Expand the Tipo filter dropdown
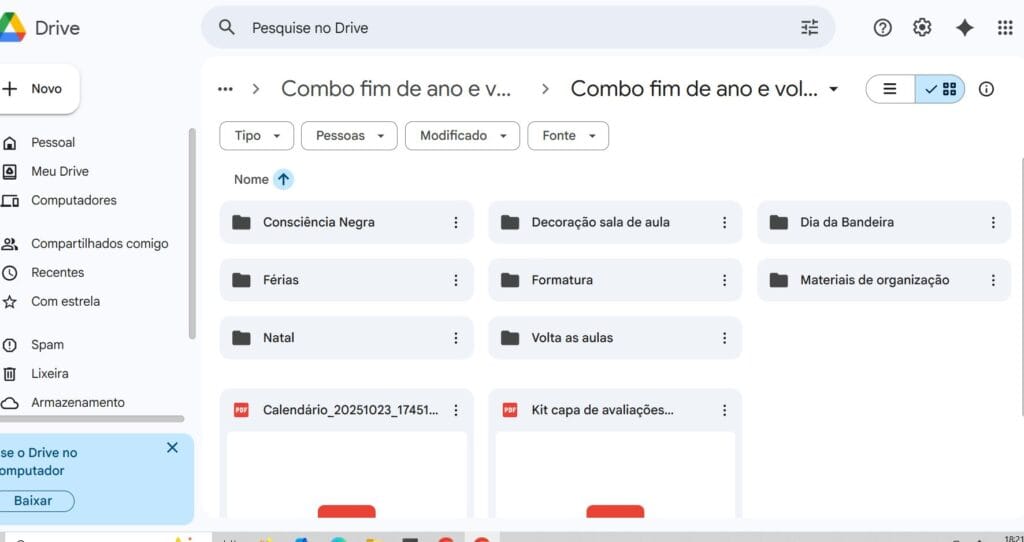Image resolution: width=1024 pixels, height=542 pixels. click(257, 136)
